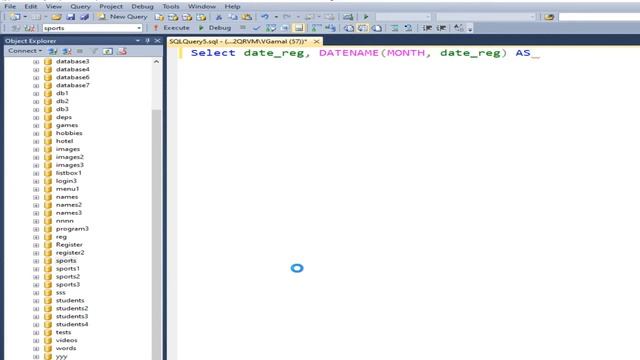This screenshot has width=640, height=360.
Task: Click the Undo icon
Action: (x=265, y=17)
